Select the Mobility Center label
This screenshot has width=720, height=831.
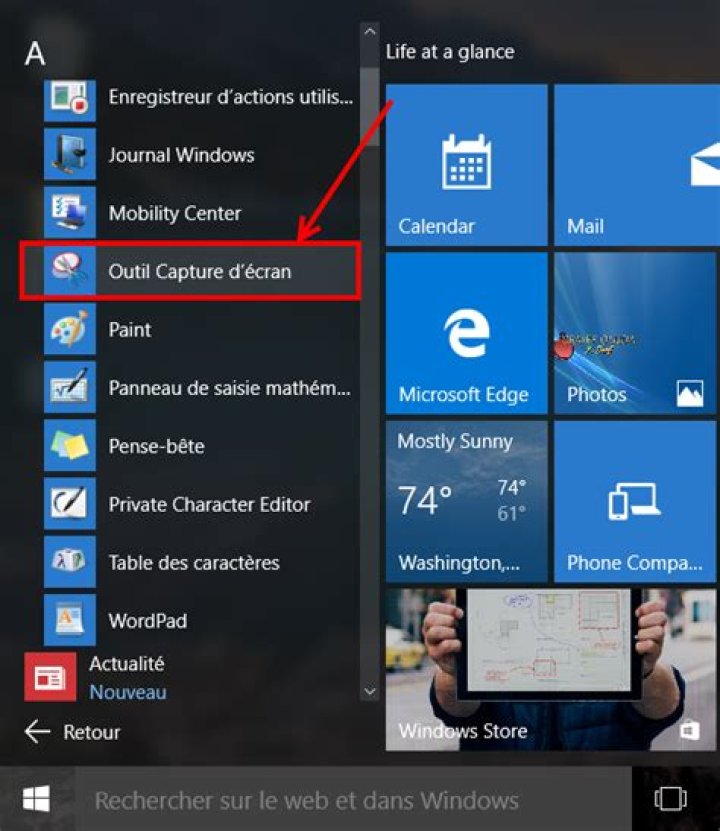(175, 214)
